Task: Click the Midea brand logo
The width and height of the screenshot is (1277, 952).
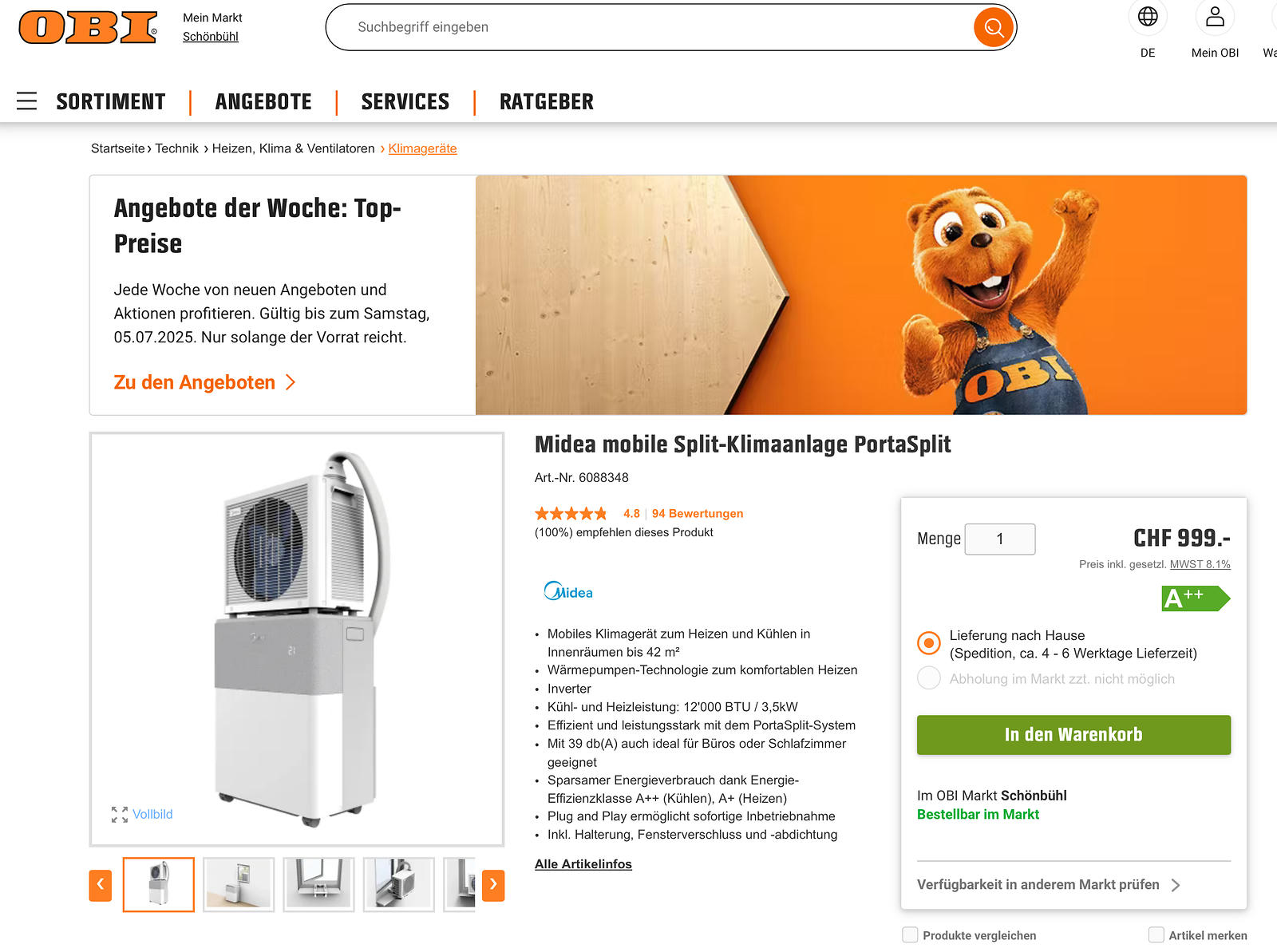Action: click(x=568, y=591)
